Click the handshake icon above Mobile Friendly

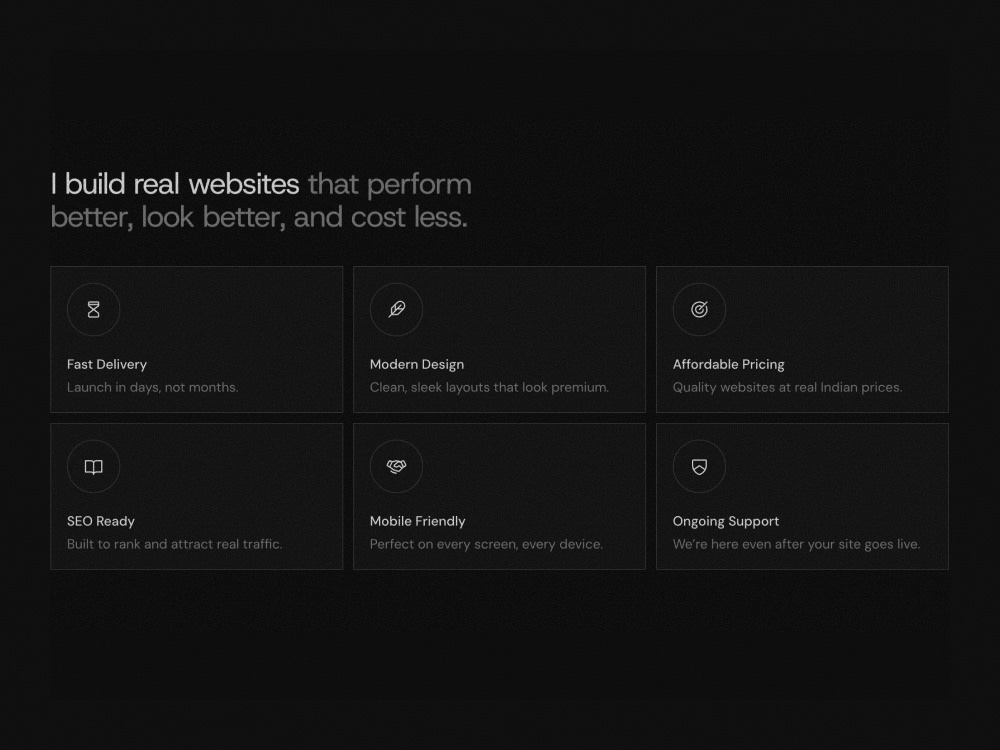pos(397,466)
